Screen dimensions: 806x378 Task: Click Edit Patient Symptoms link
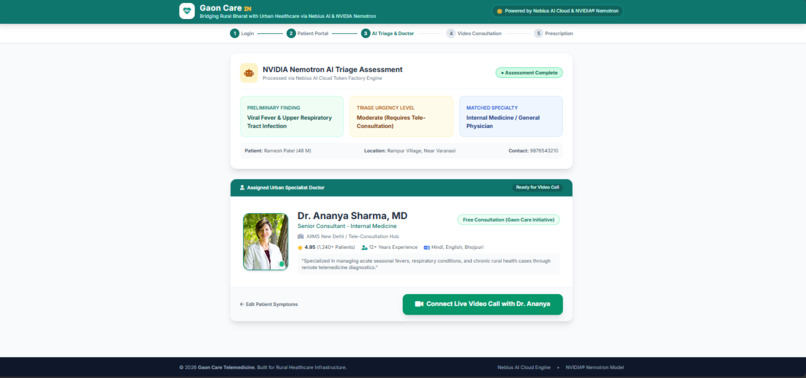(x=269, y=304)
